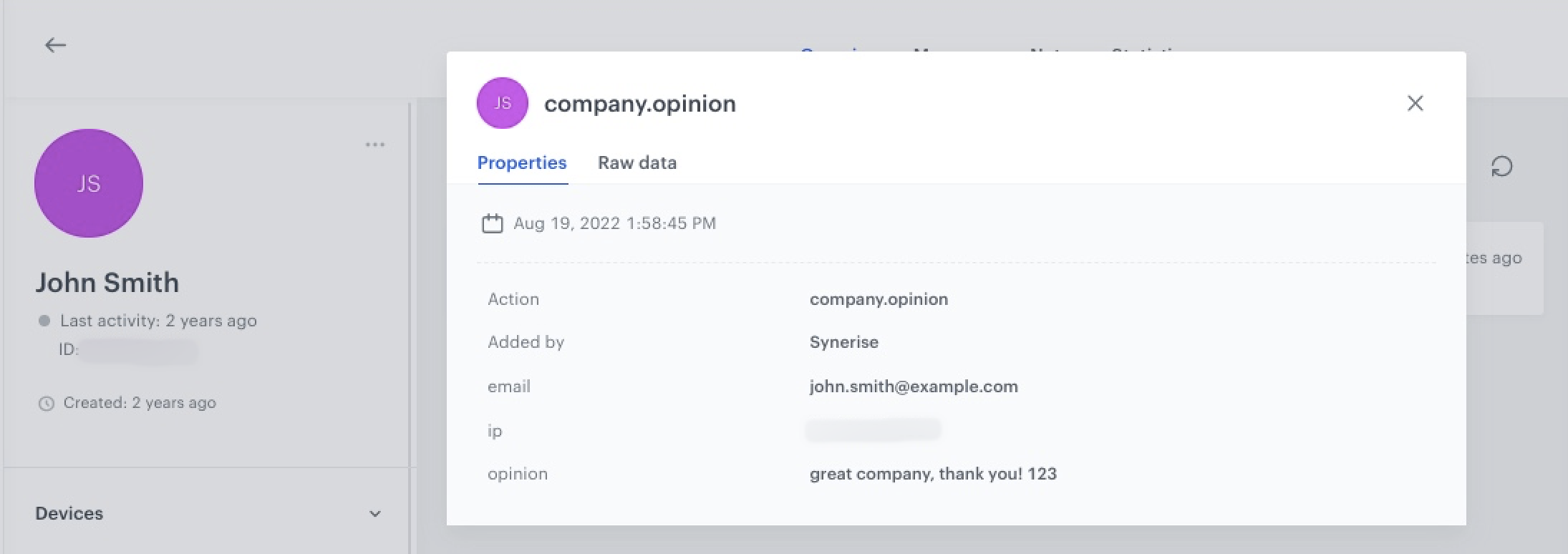Click the Added by value Synerise
The width and height of the screenshot is (1568, 554).
[x=844, y=342]
